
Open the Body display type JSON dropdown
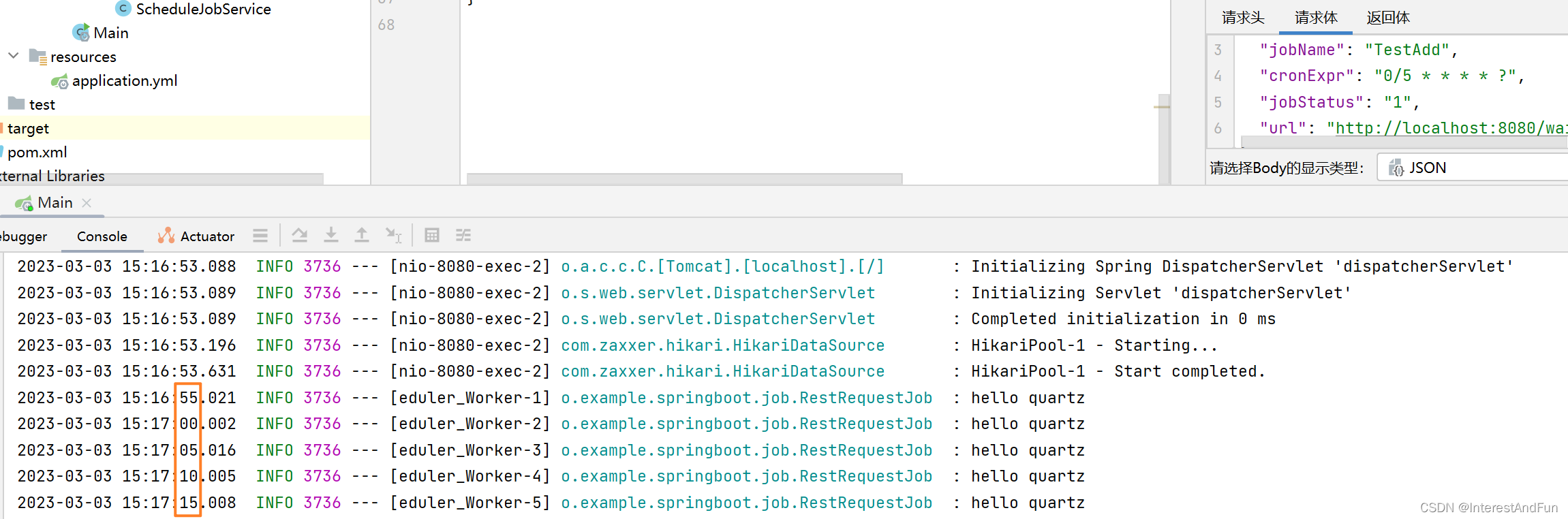point(1472,168)
